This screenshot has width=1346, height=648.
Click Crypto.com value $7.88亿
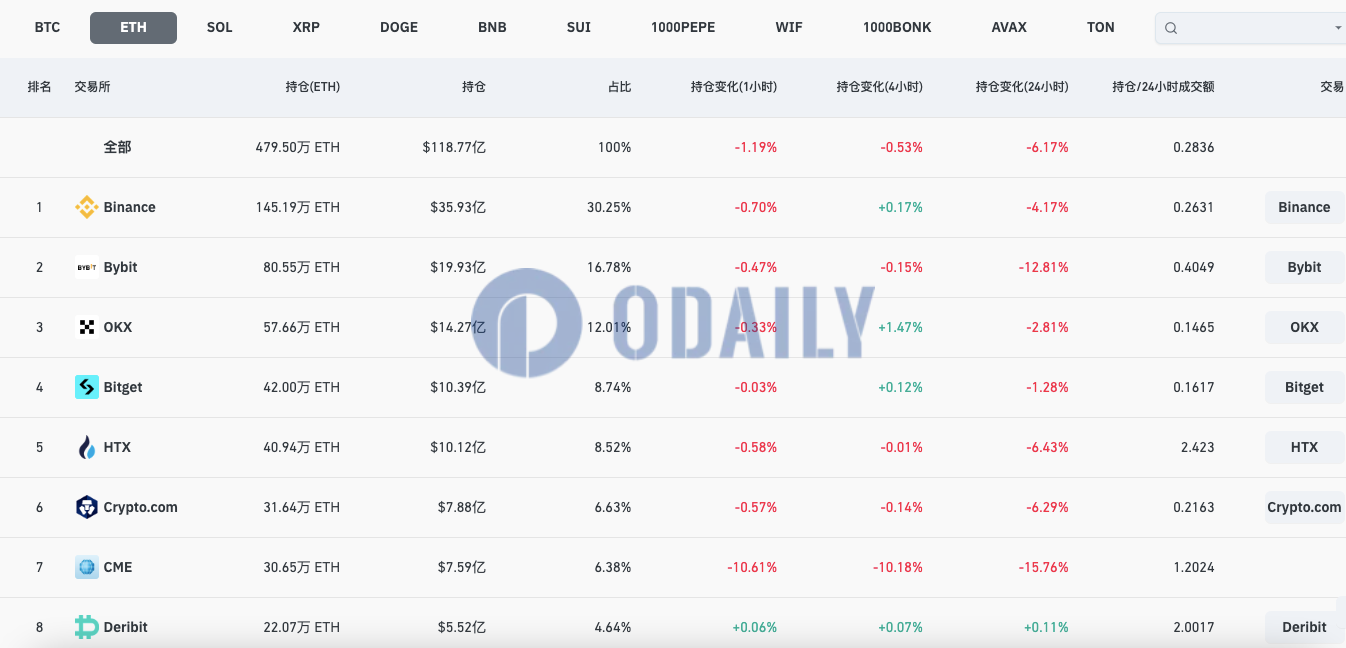462,507
